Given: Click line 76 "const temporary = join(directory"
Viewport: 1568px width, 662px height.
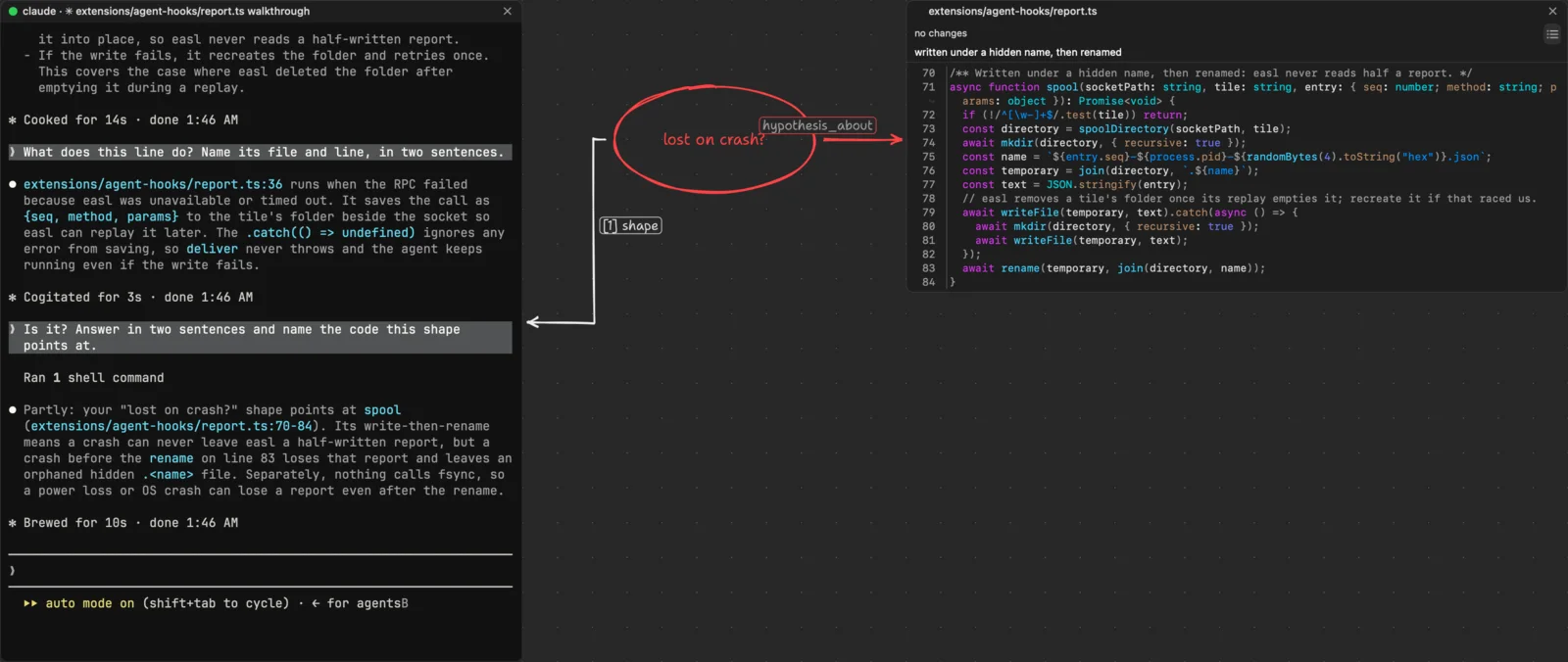Looking at the screenshot, I should [x=1110, y=171].
